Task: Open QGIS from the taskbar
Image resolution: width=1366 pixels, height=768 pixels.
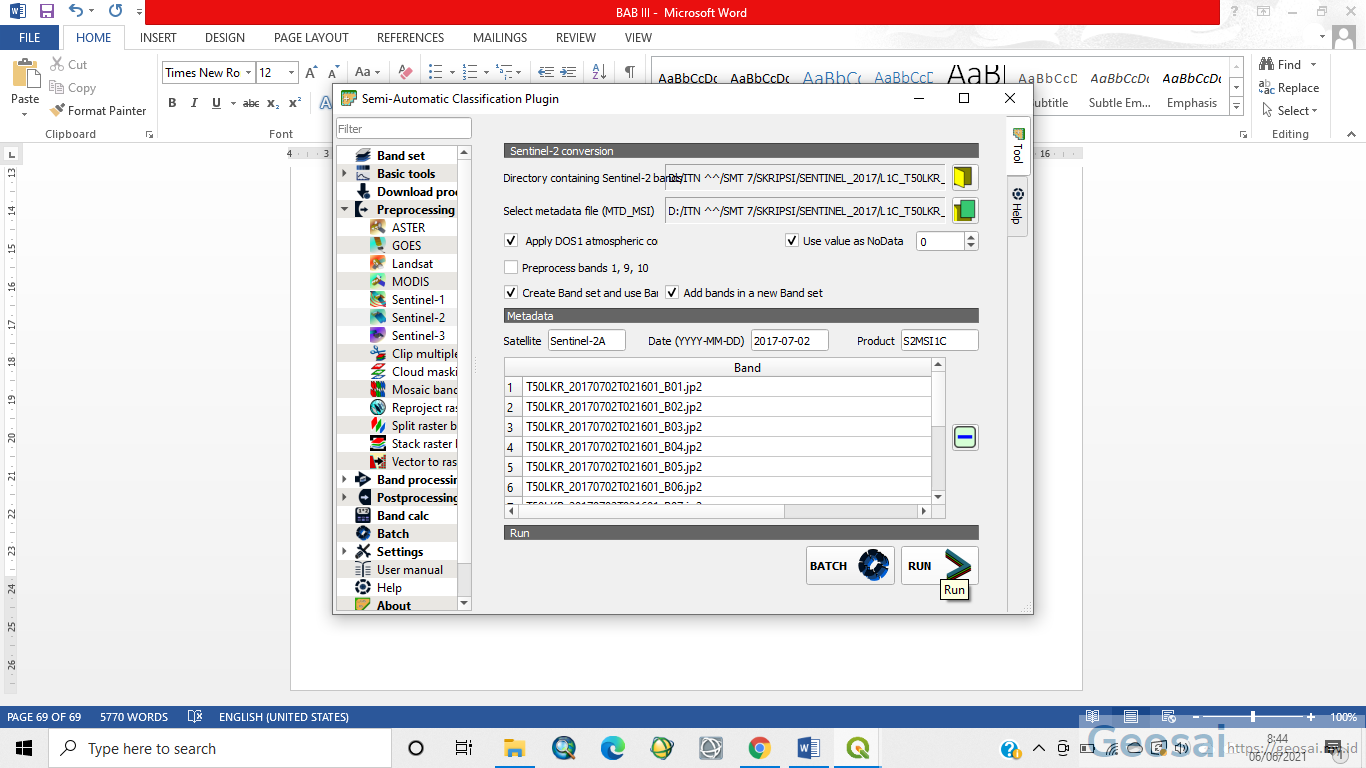Action: [857, 748]
